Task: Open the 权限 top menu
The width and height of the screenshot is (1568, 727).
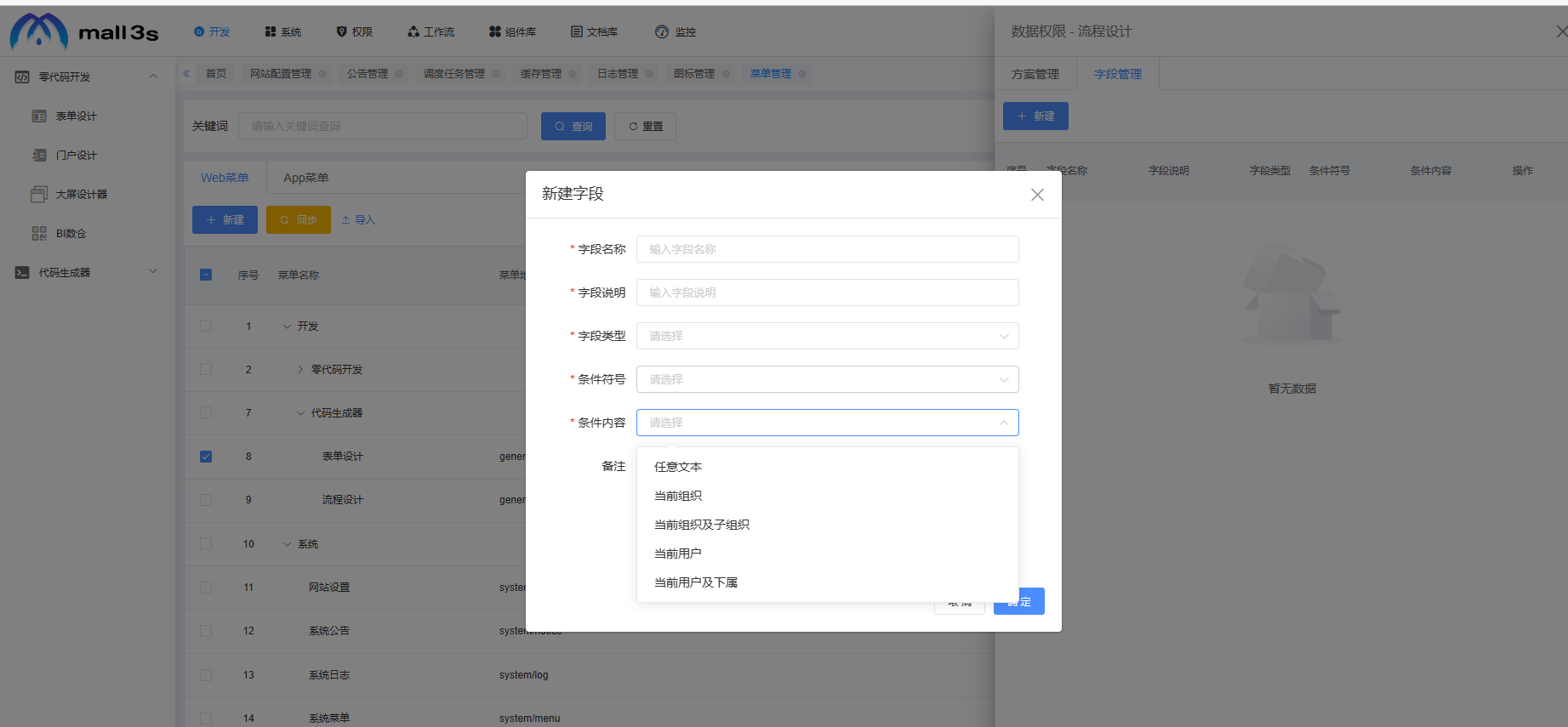Action: pos(355,31)
